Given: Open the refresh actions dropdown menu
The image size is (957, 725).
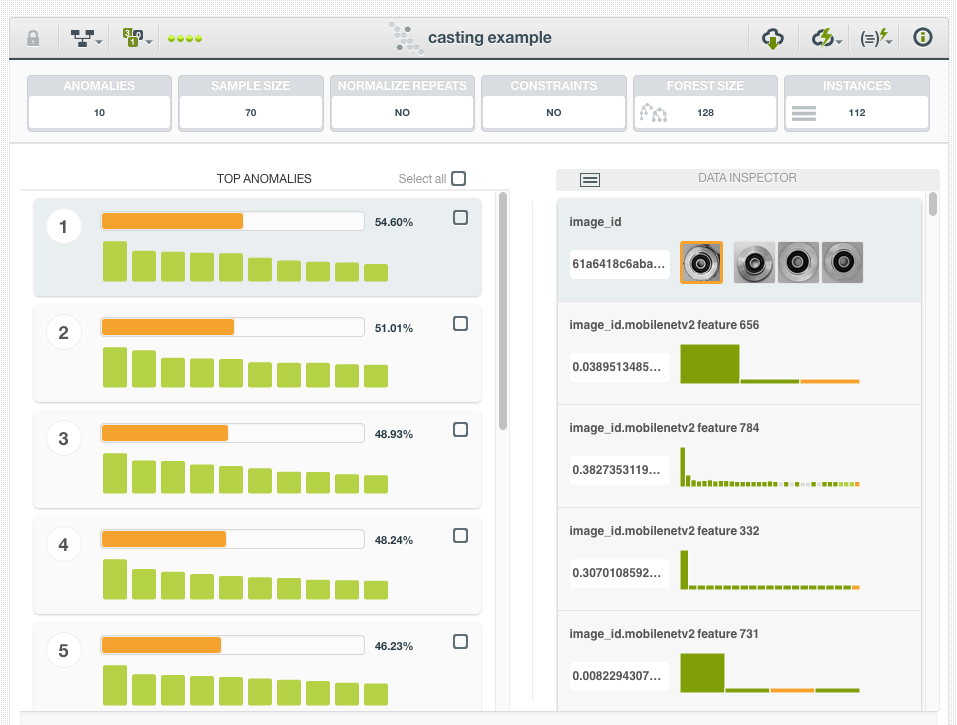Looking at the screenshot, I should point(826,38).
